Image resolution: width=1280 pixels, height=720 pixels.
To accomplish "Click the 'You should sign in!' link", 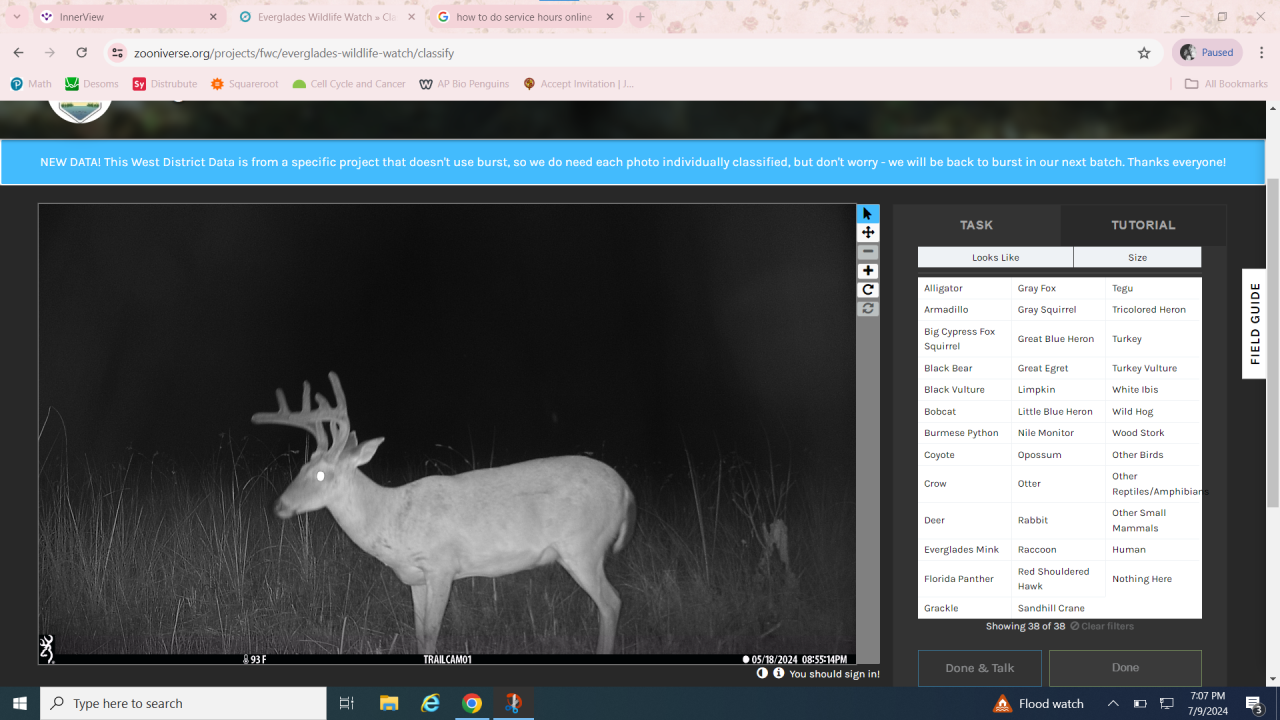I will point(834,674).
